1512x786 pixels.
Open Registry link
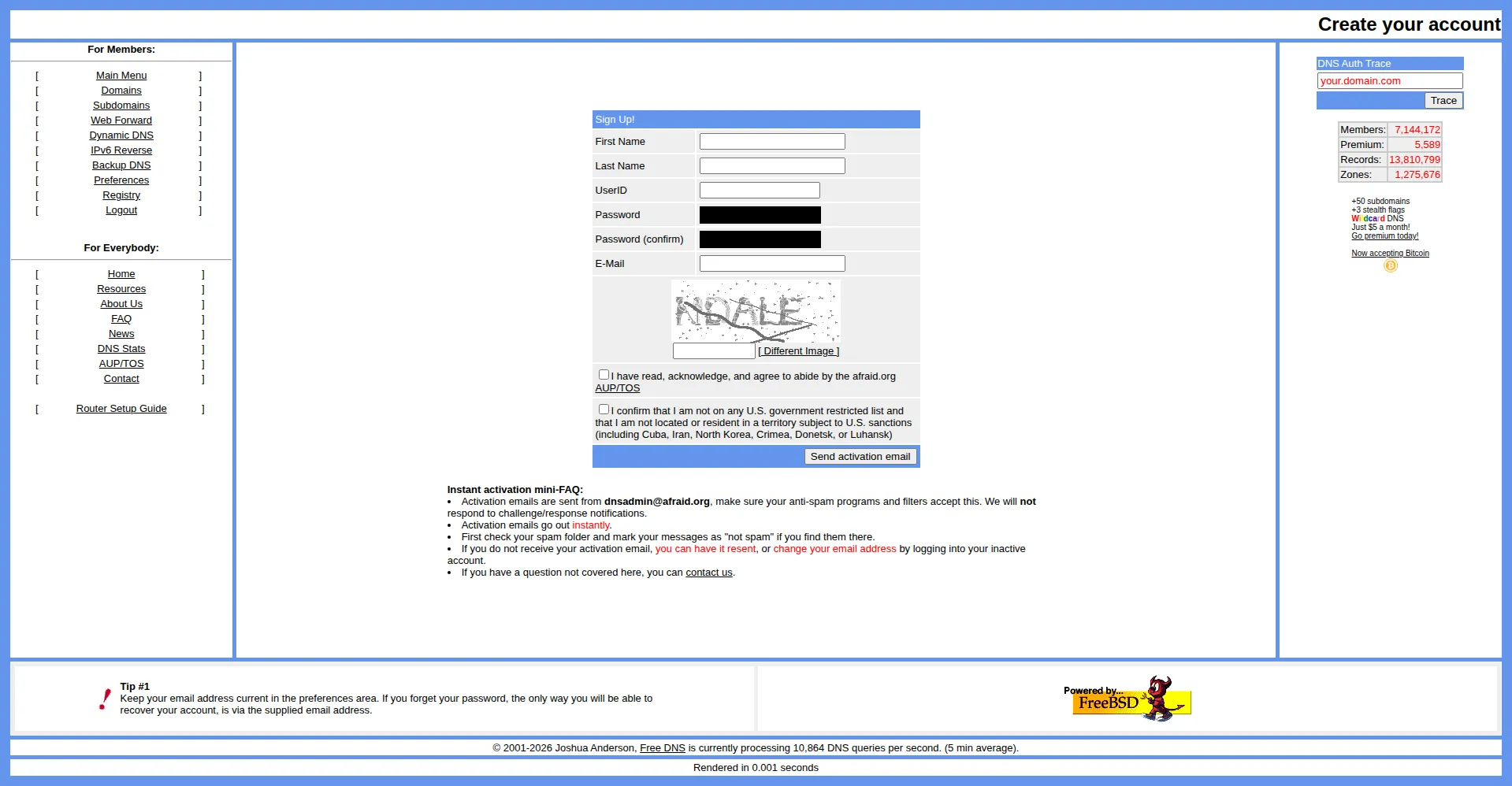(x=121, y=195)
